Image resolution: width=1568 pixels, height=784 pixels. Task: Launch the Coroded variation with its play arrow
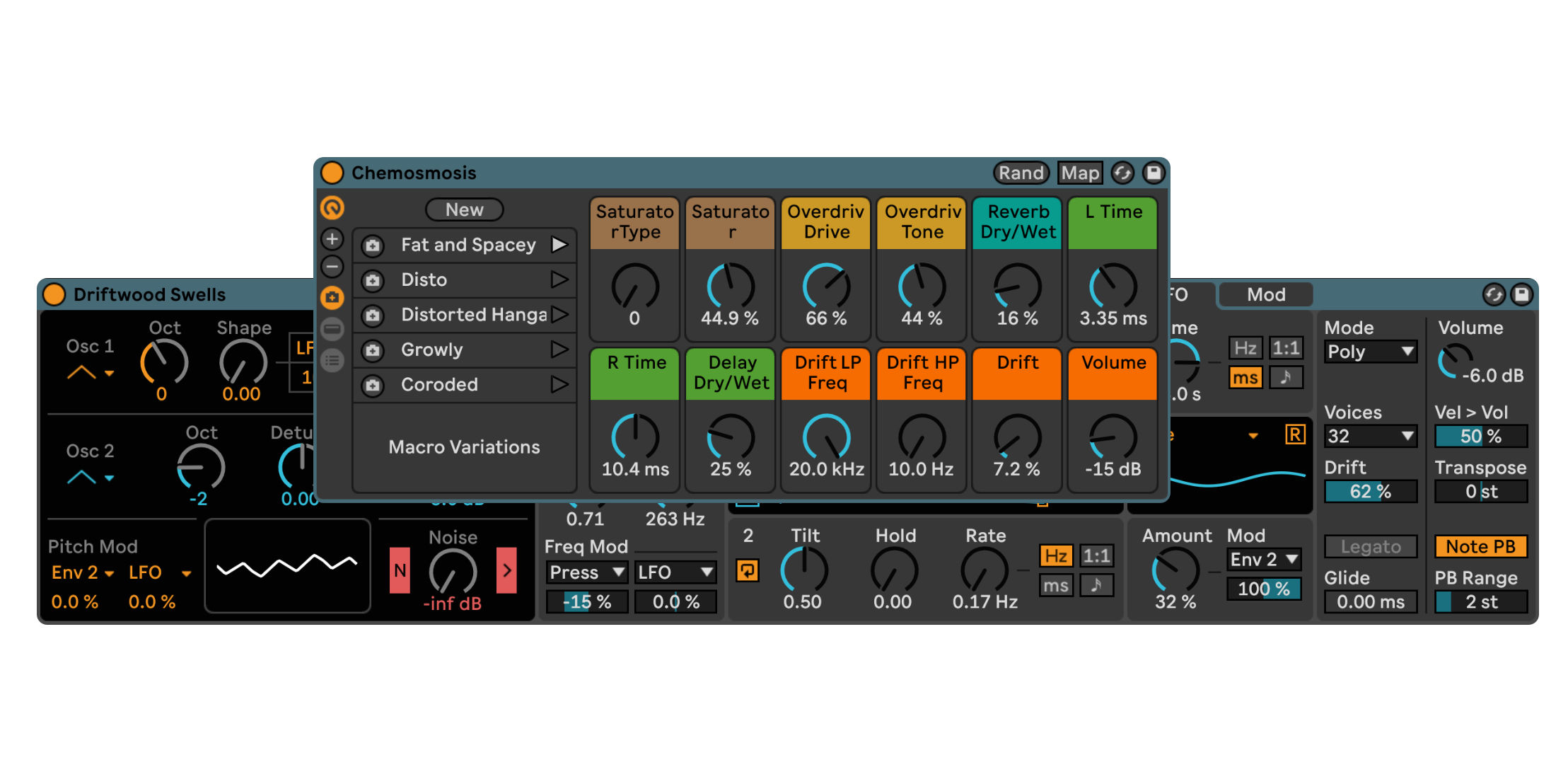pos(559,384)
